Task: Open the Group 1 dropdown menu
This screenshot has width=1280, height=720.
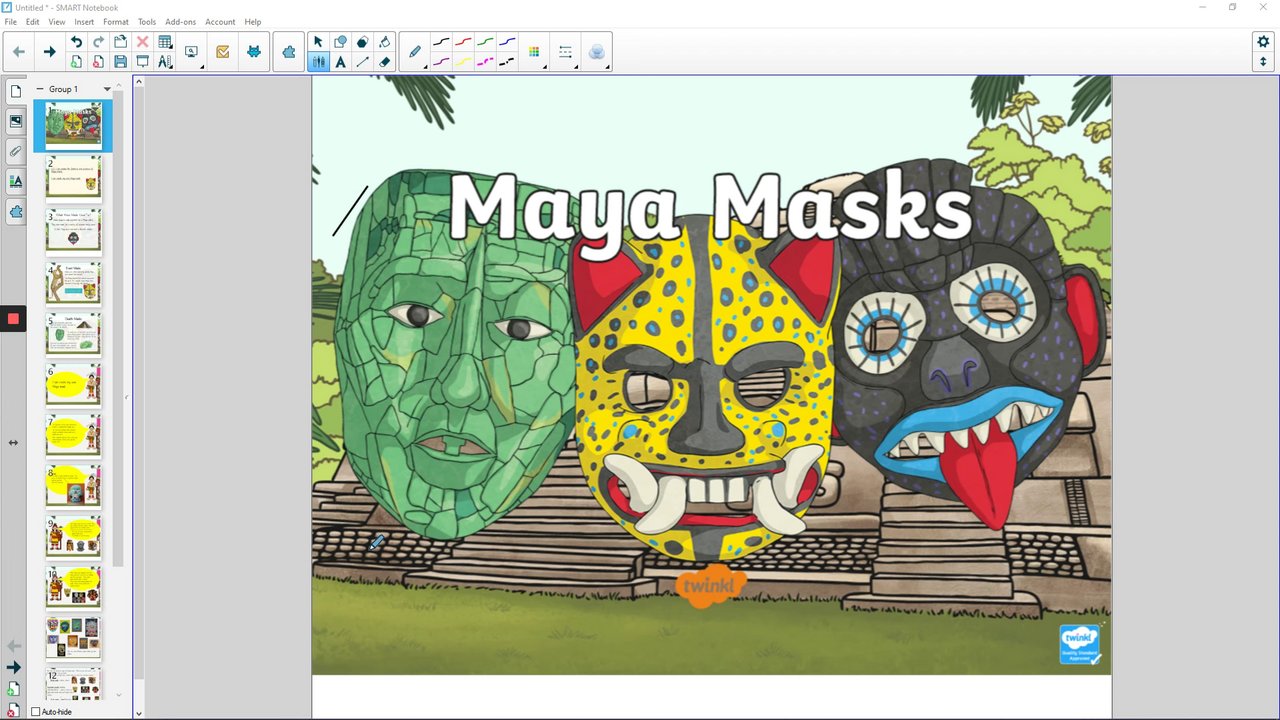Action: click(x=107, y=89)
